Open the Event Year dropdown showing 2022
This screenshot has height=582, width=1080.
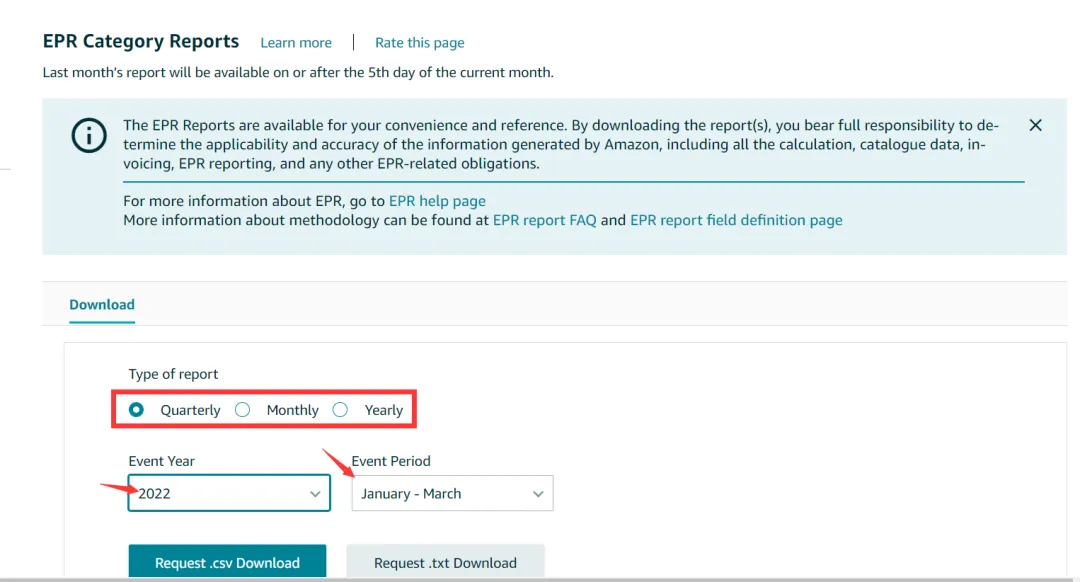click(229, 493)
